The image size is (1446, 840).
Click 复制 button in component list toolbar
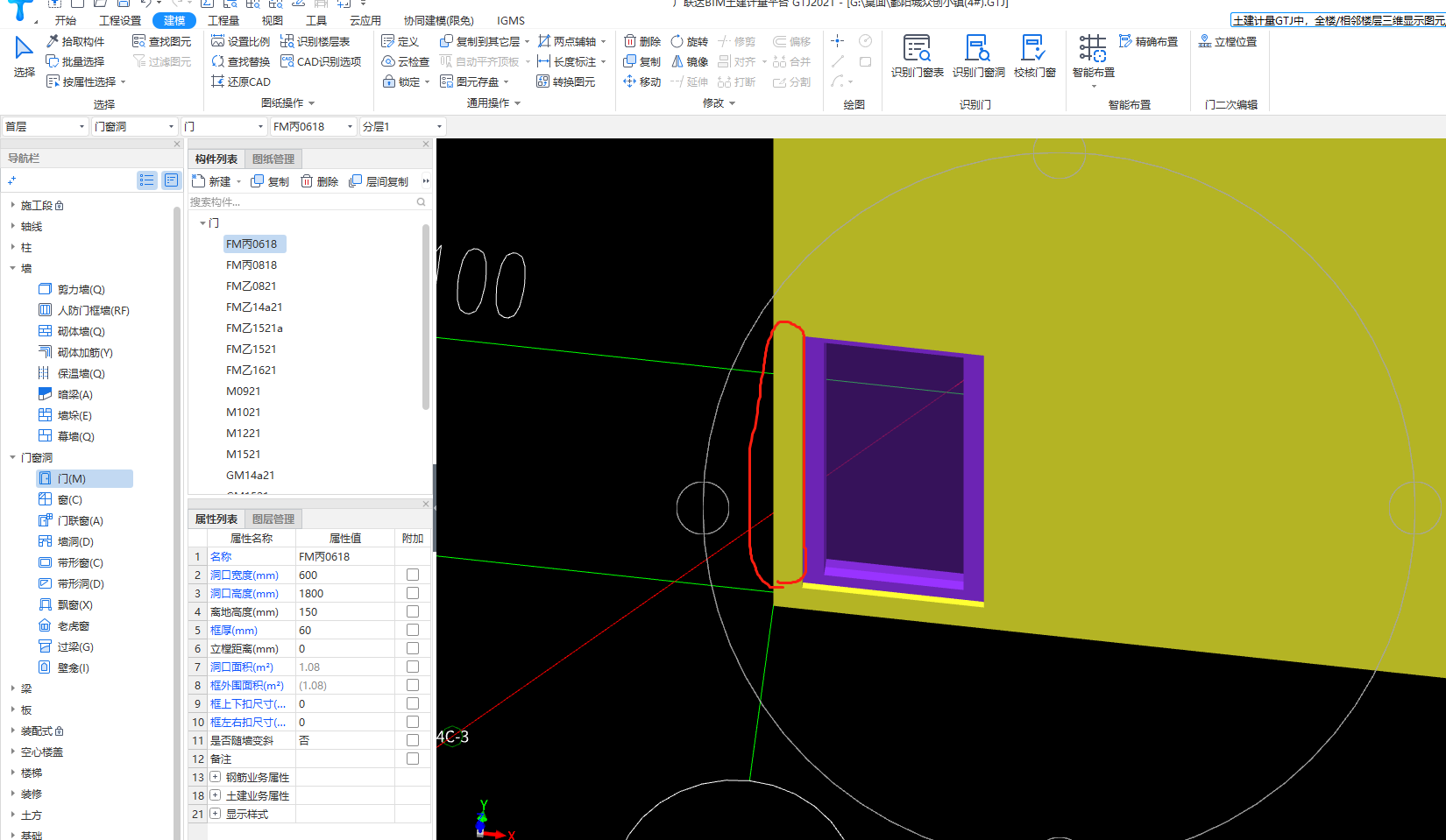click(x=270, y=181)
